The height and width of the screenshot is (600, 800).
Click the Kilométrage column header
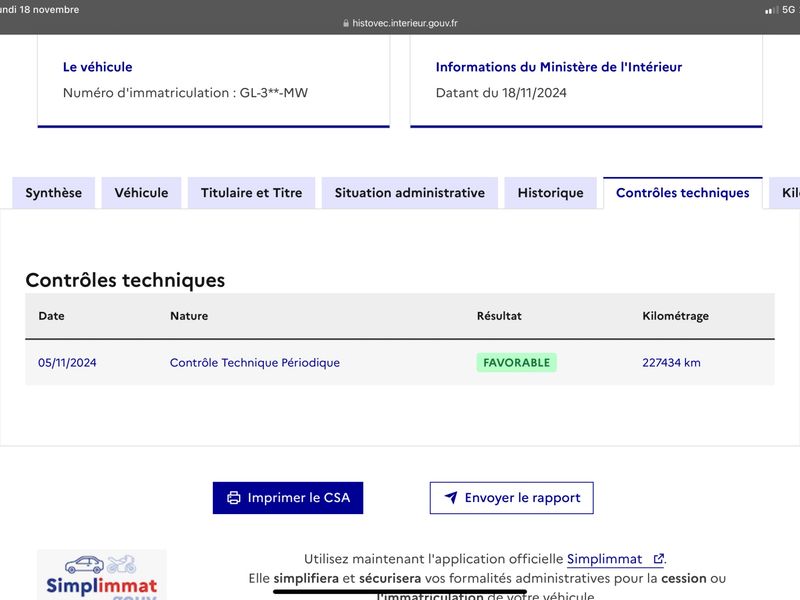click(x=676, y=316)
